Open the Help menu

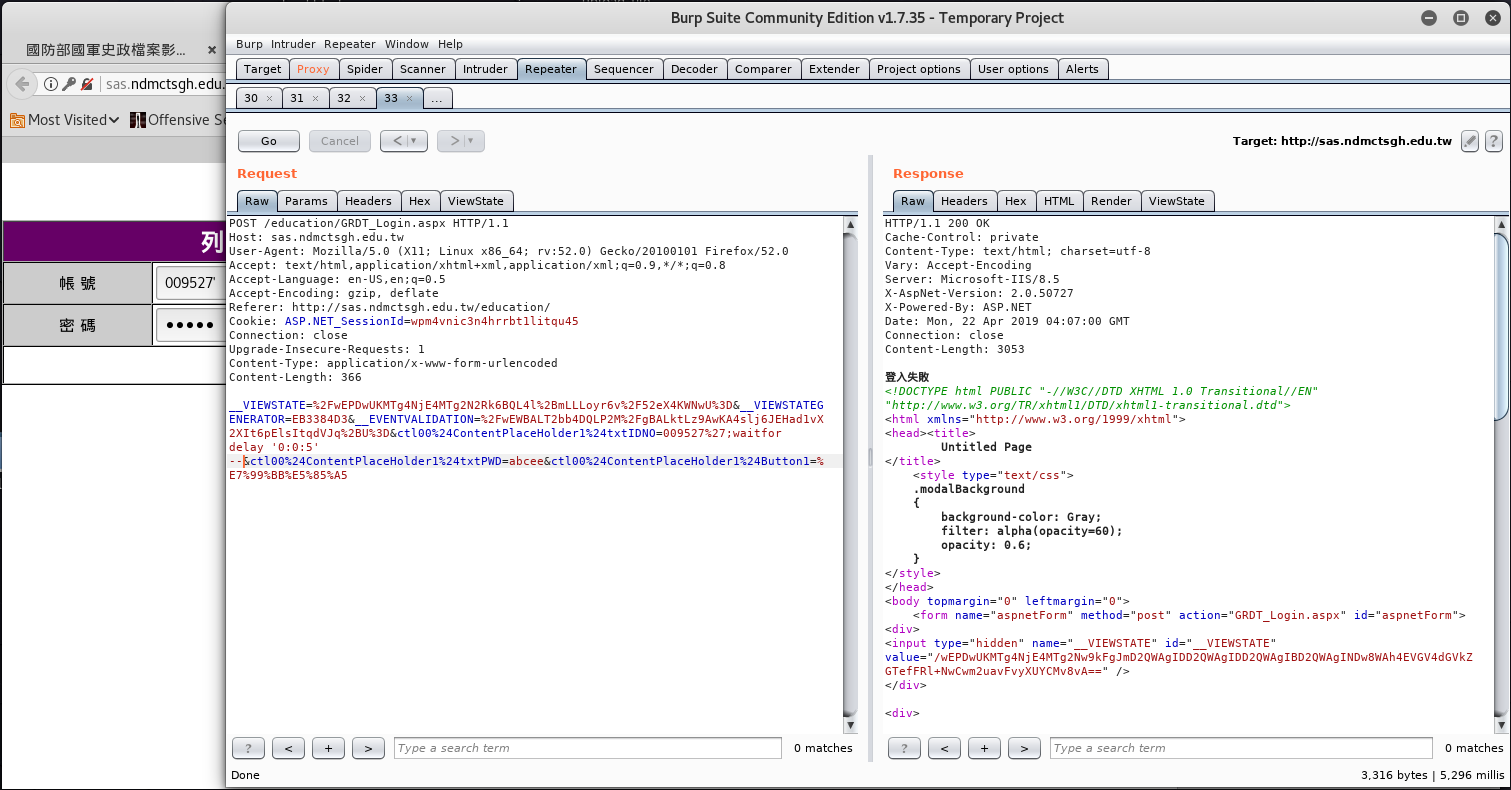(x=450, y=44)
